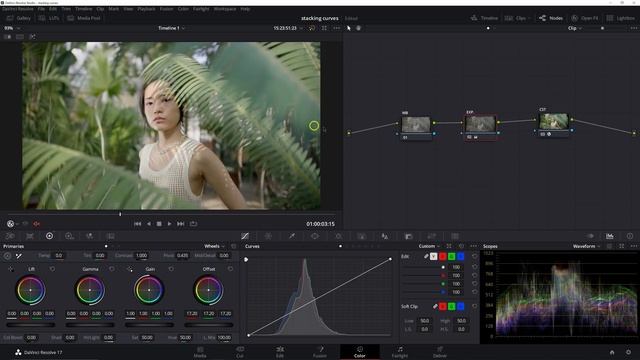The height and width of the screenshot is (360, 640).
Task: Reset the Gain color wheel
Action: (x=171, y=269)
